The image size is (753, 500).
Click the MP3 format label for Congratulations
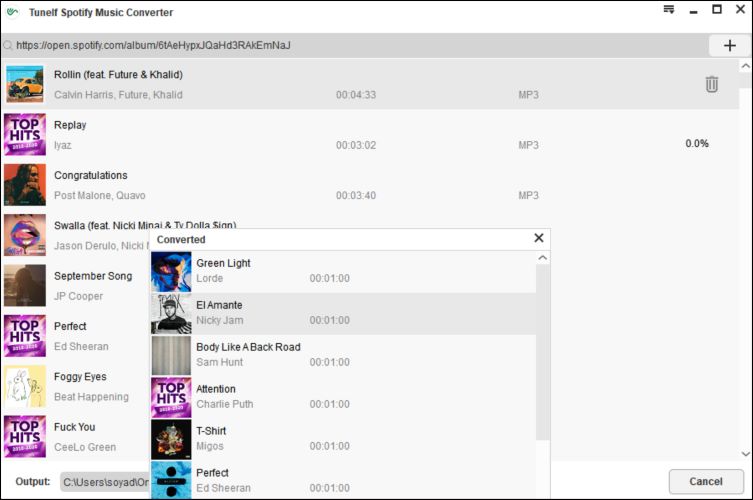click(x=528, y=195)
